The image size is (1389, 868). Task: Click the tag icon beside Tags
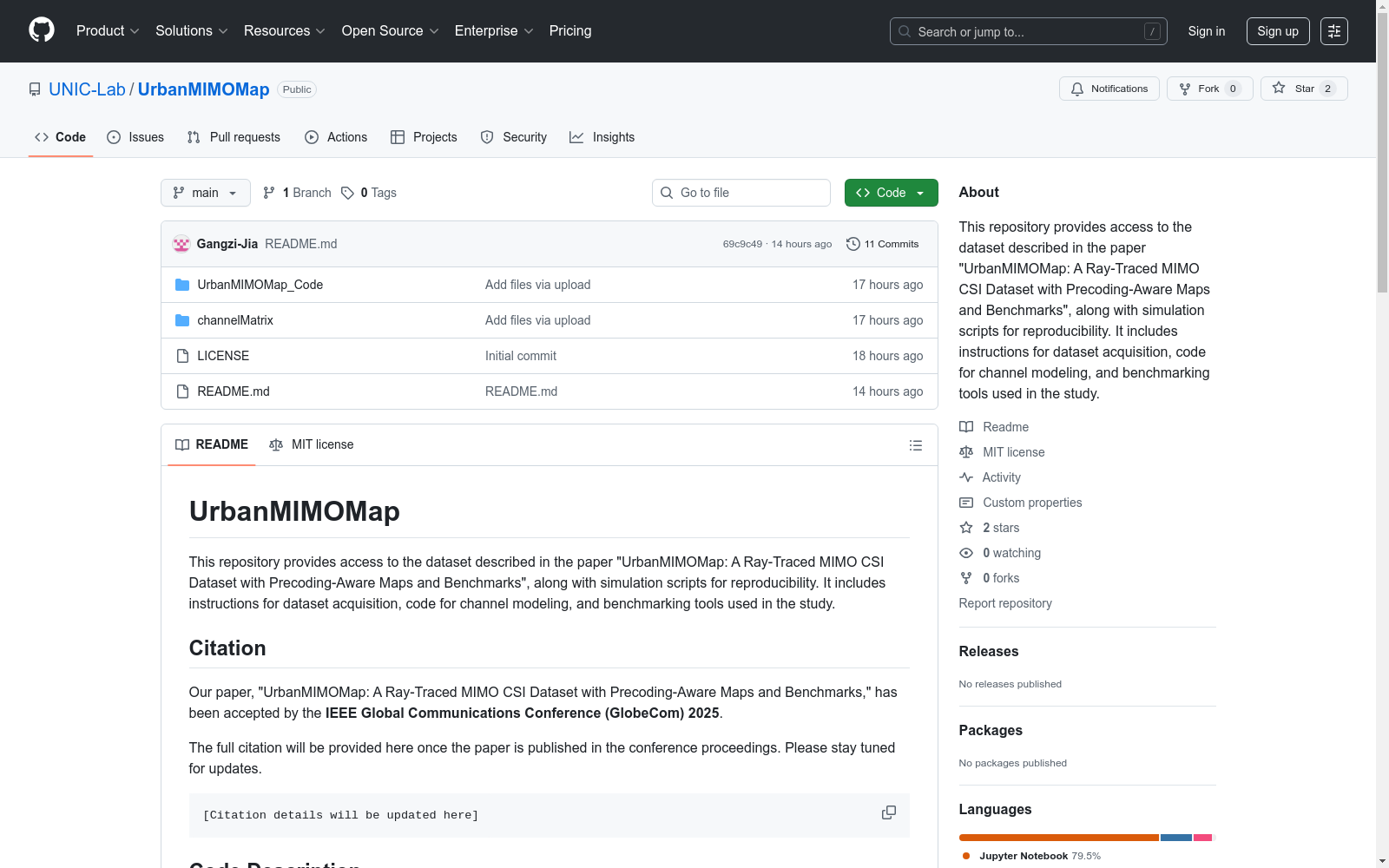point(347,193)
